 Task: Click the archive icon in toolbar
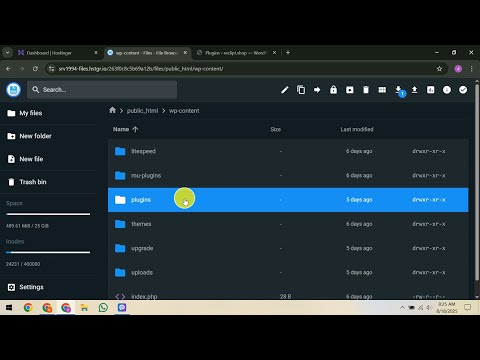click(350, 90)
